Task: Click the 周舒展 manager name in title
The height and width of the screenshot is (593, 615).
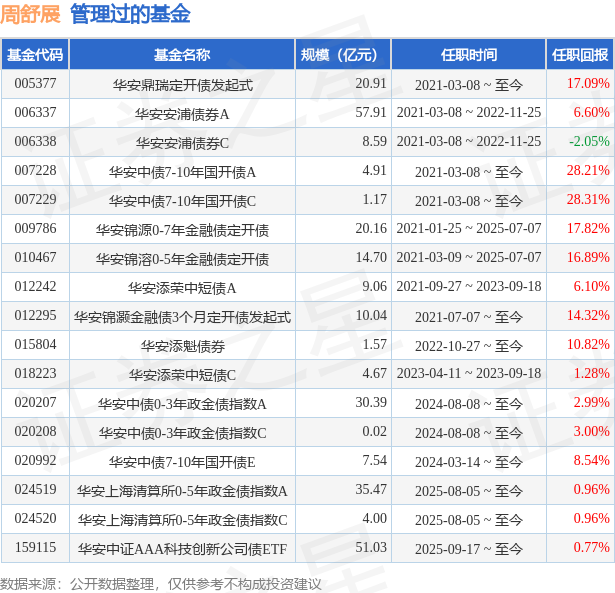Action: 30,15
